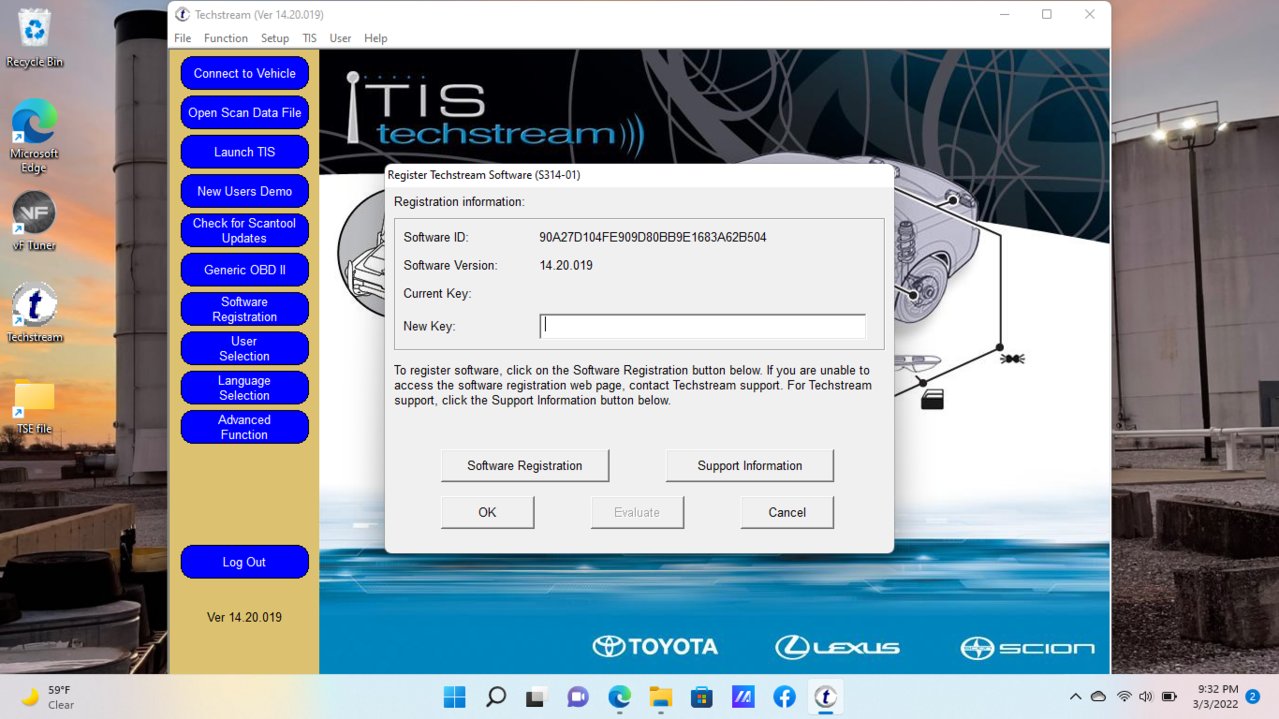Open Task View on the taskbar
Viewport: 1279px width, 719px height.
(x=537, y=697)
